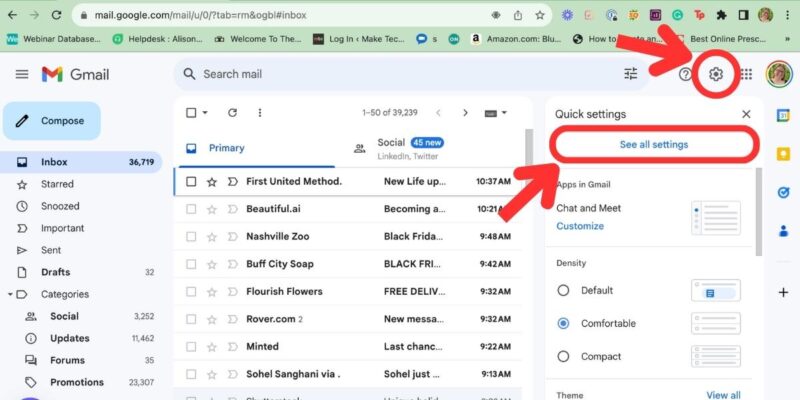Select the First United Method. email checkbox
The width and height of the screenshot is (800, 400).
(x=191, y=182)
